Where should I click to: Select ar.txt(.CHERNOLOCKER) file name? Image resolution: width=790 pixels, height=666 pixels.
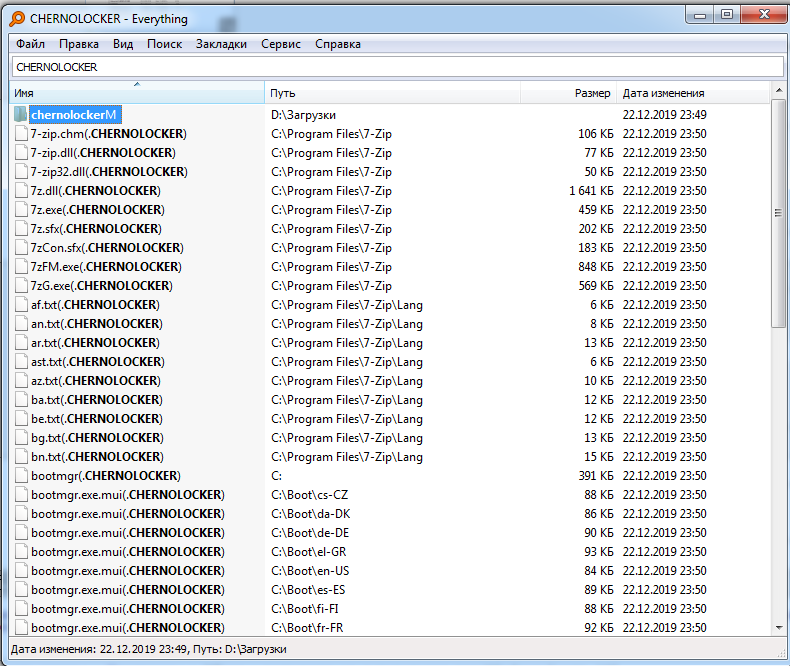pos(95,343)
